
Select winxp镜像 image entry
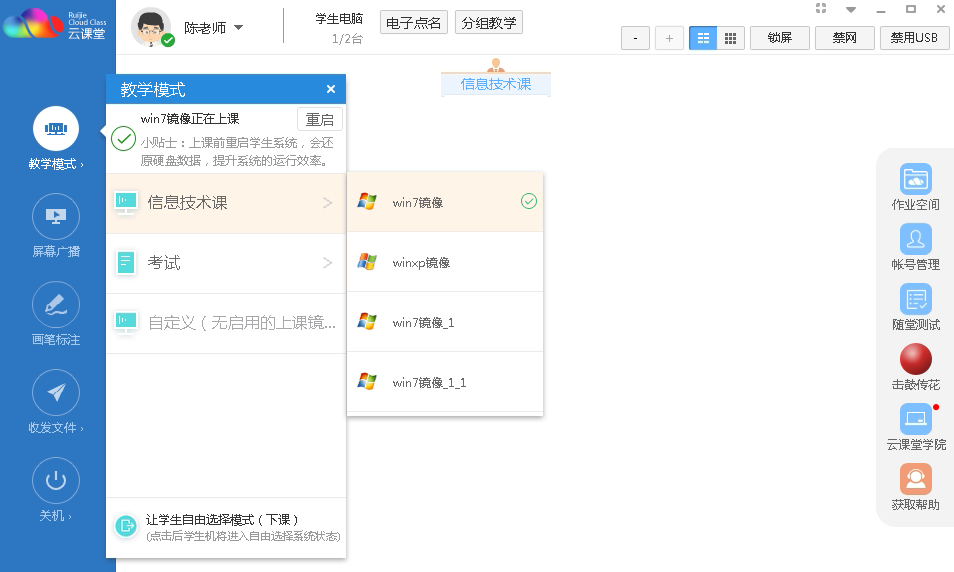444,262
